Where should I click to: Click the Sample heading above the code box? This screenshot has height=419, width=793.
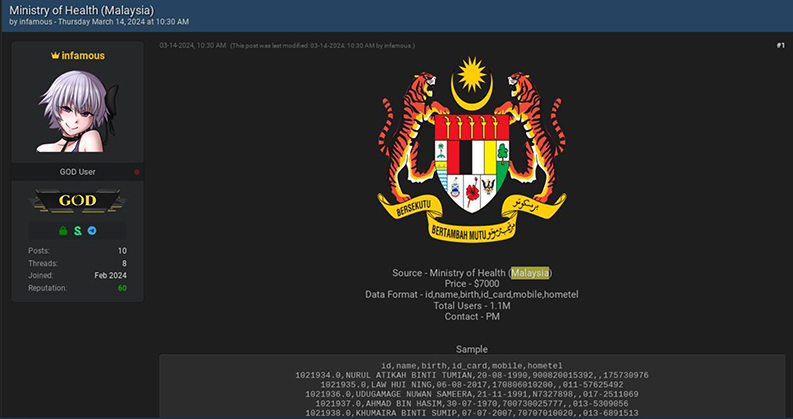472,349
